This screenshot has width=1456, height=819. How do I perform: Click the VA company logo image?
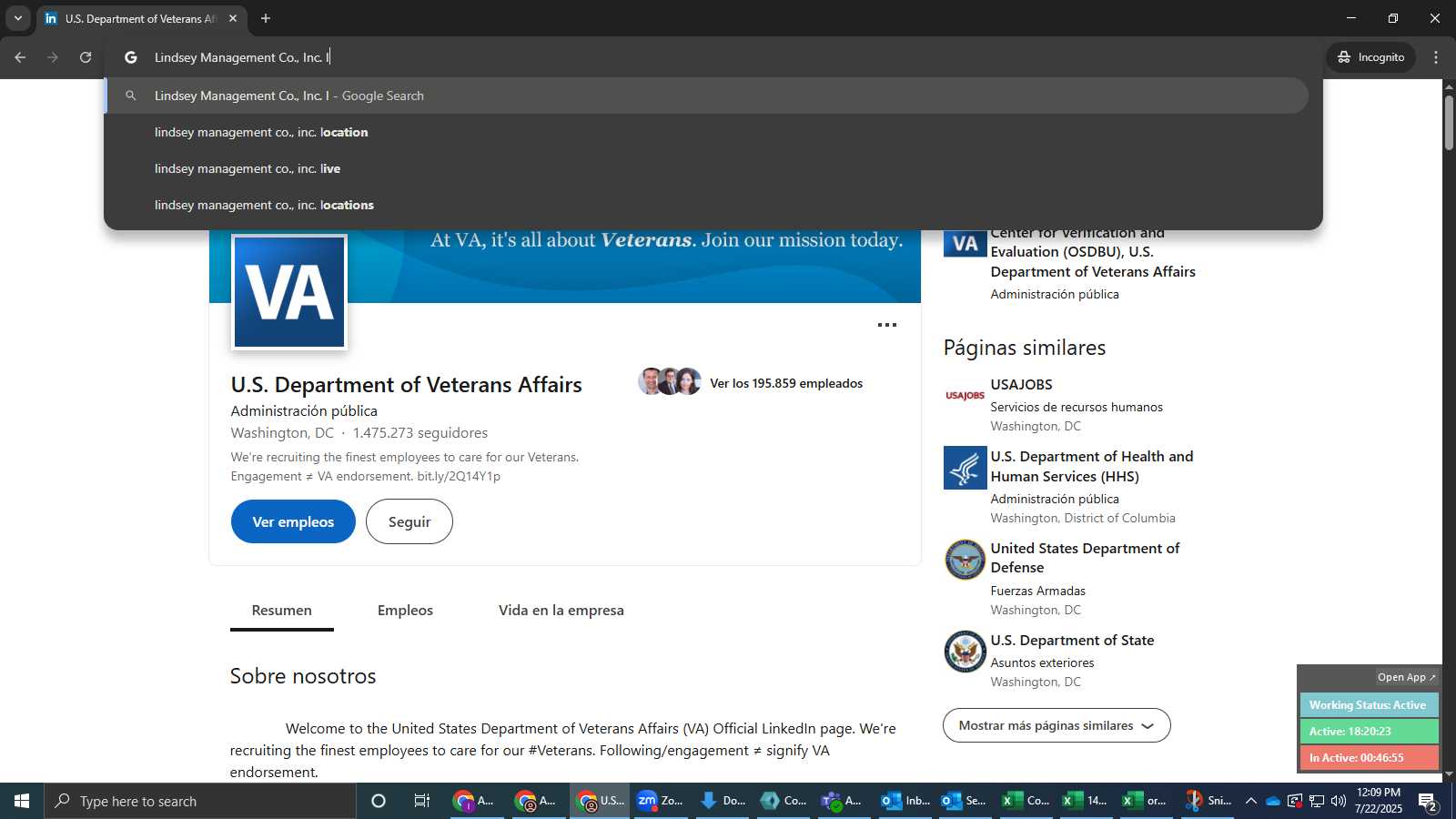(289, 292)
